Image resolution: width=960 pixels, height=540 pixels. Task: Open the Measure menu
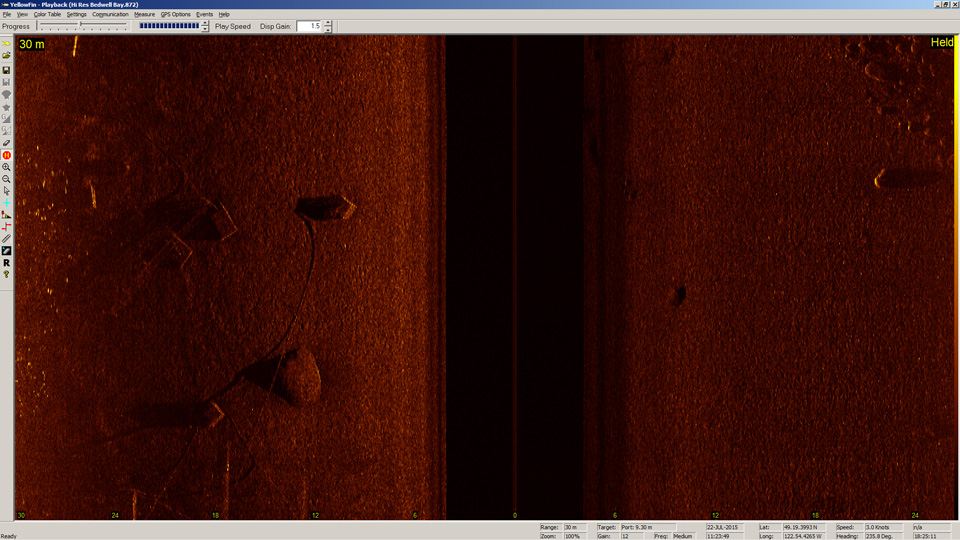tap(144, 14)
